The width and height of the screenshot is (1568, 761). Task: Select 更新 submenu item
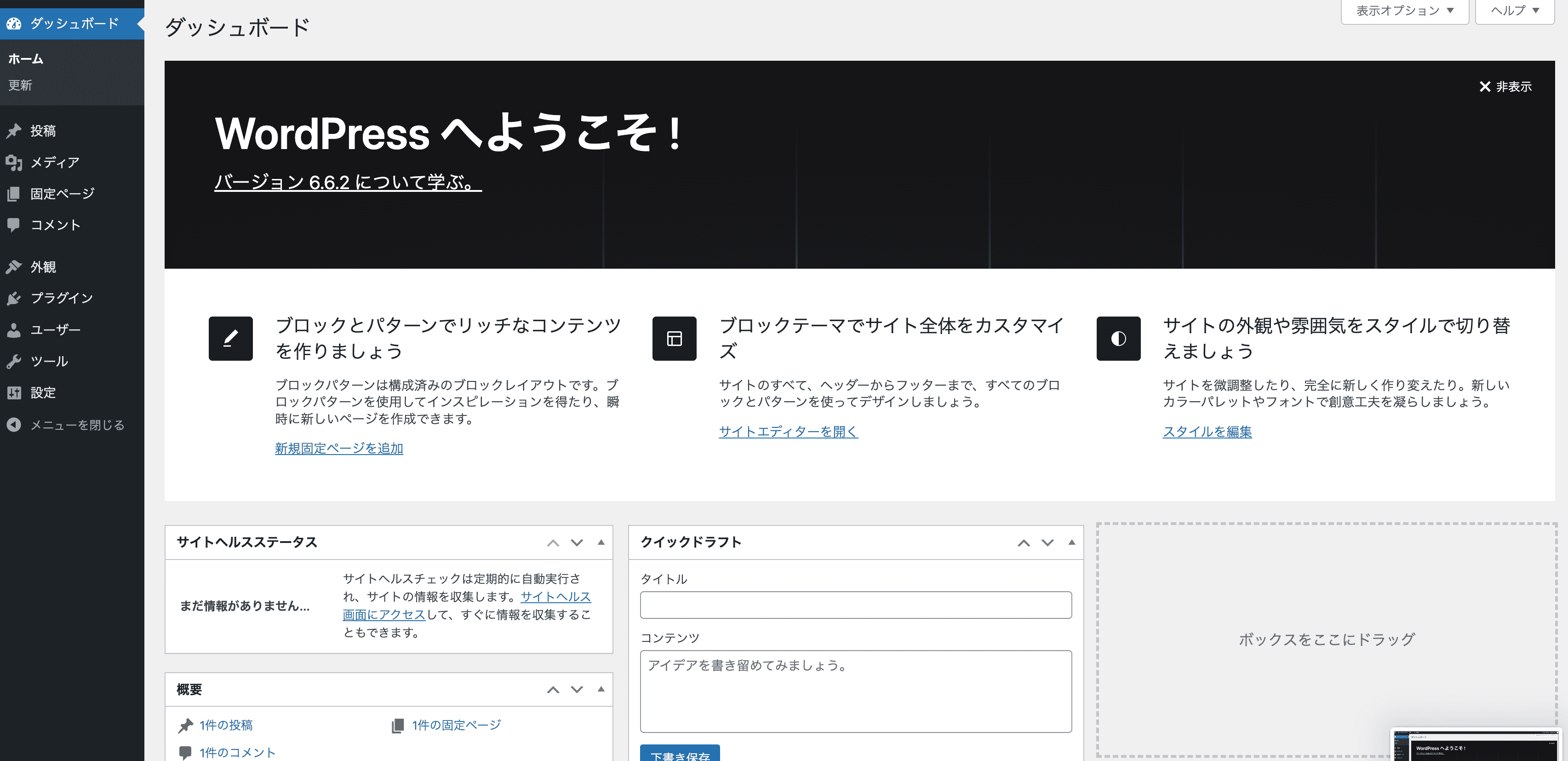[20, 85]
